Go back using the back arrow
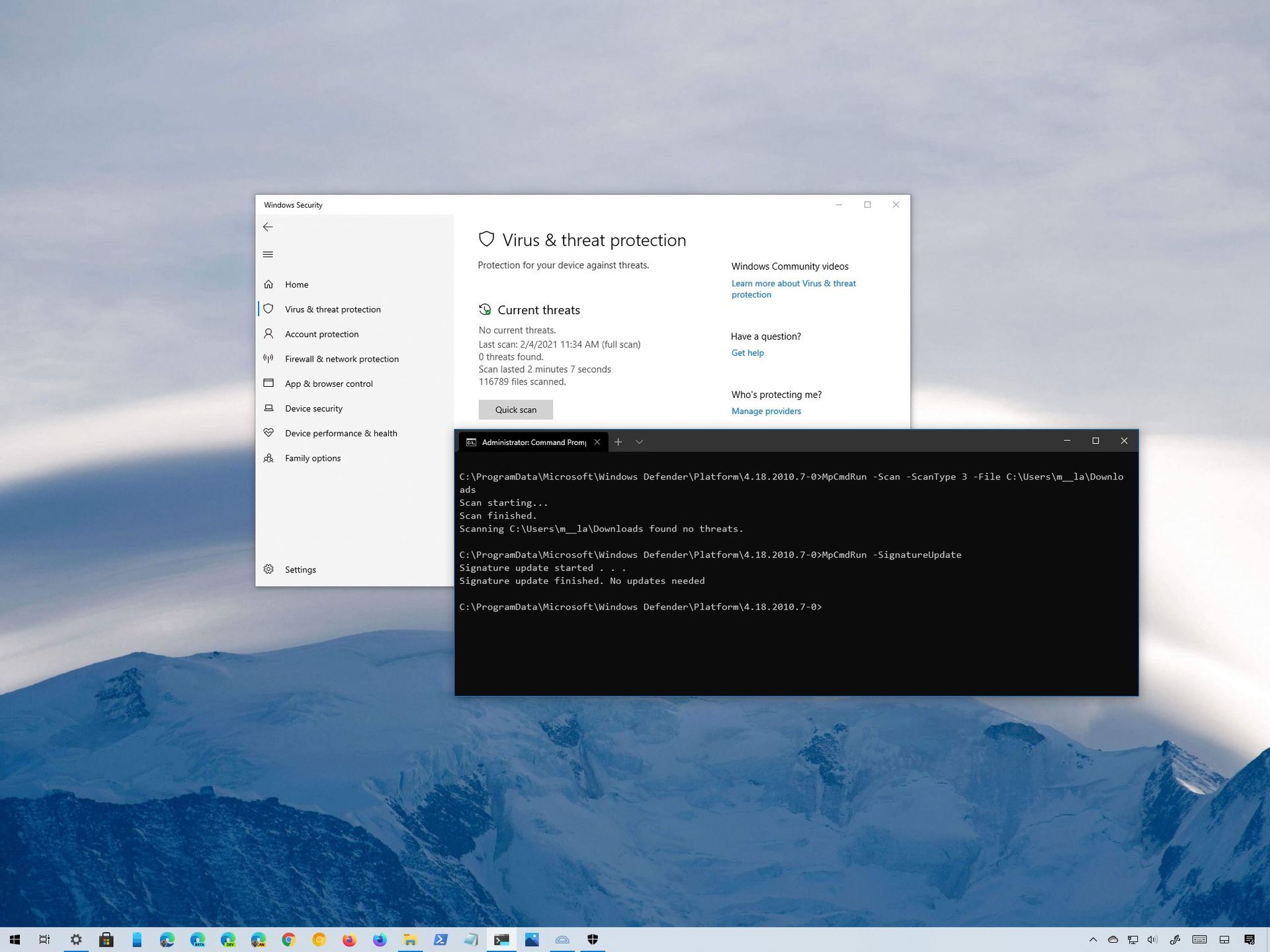The image size is (1270, 952). [268, 227]
